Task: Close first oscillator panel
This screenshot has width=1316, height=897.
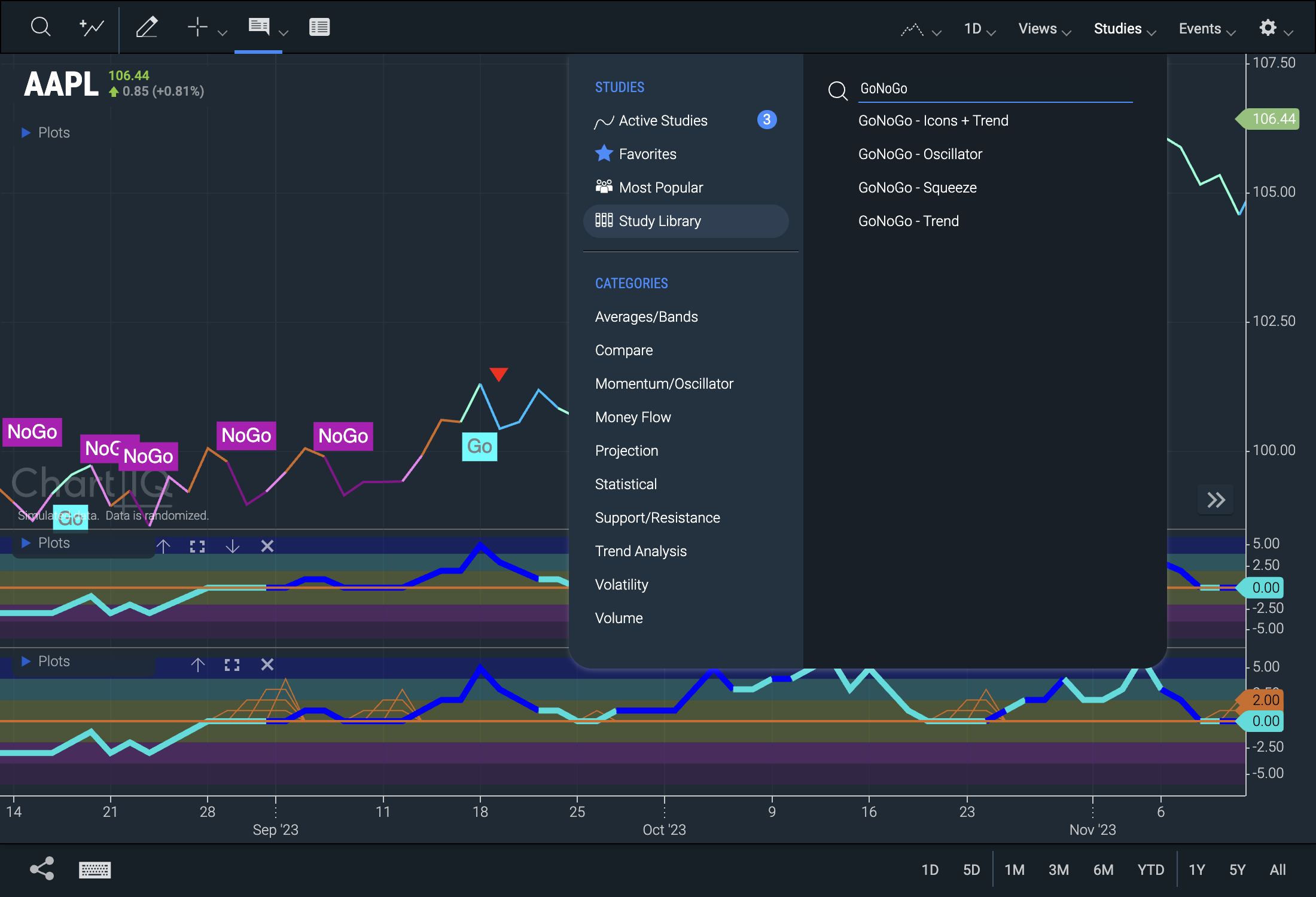Action: pos(267,546)
